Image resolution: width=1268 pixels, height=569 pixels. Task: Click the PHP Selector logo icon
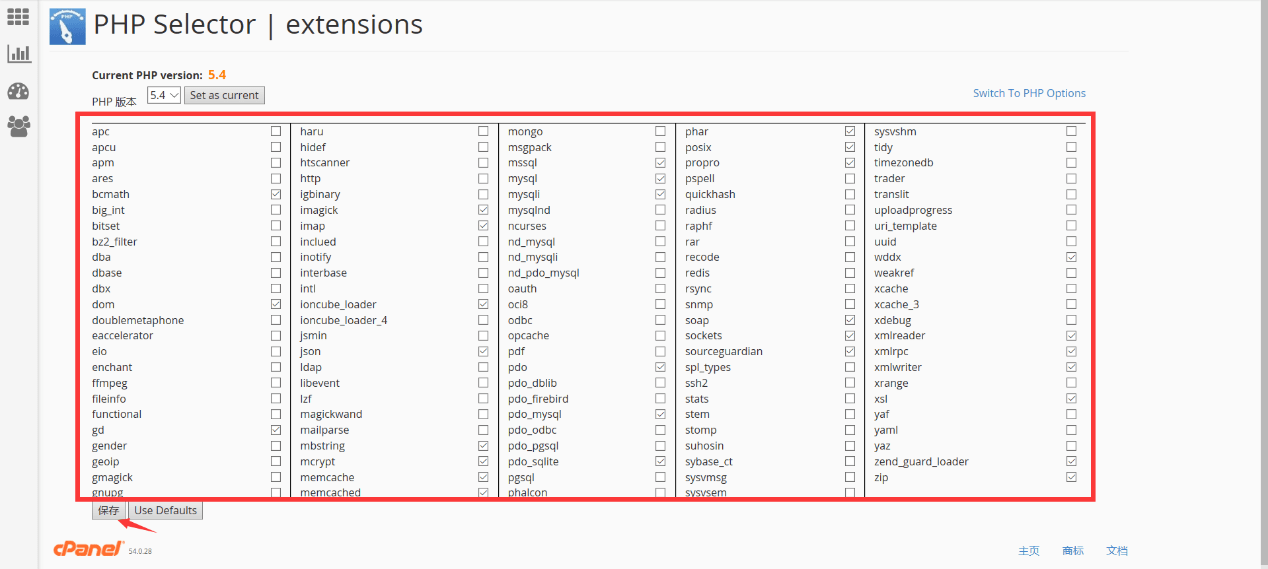coord(67,26)
